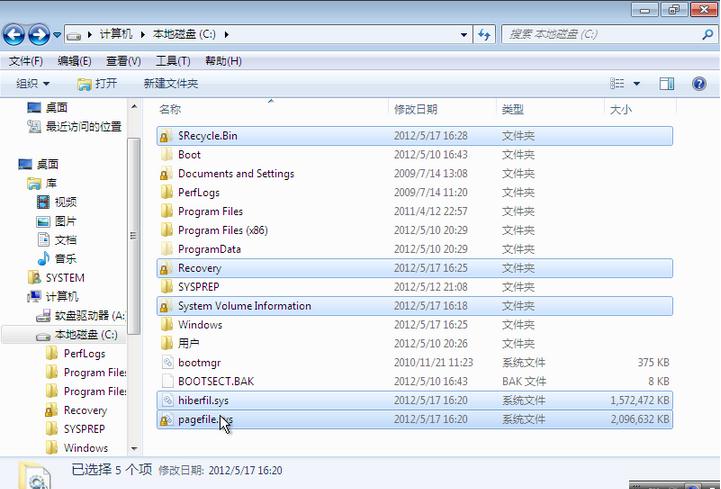721x489 pixels.
Task: Open 音乐 library in navigation tree
Action: (x=57, y=259)
